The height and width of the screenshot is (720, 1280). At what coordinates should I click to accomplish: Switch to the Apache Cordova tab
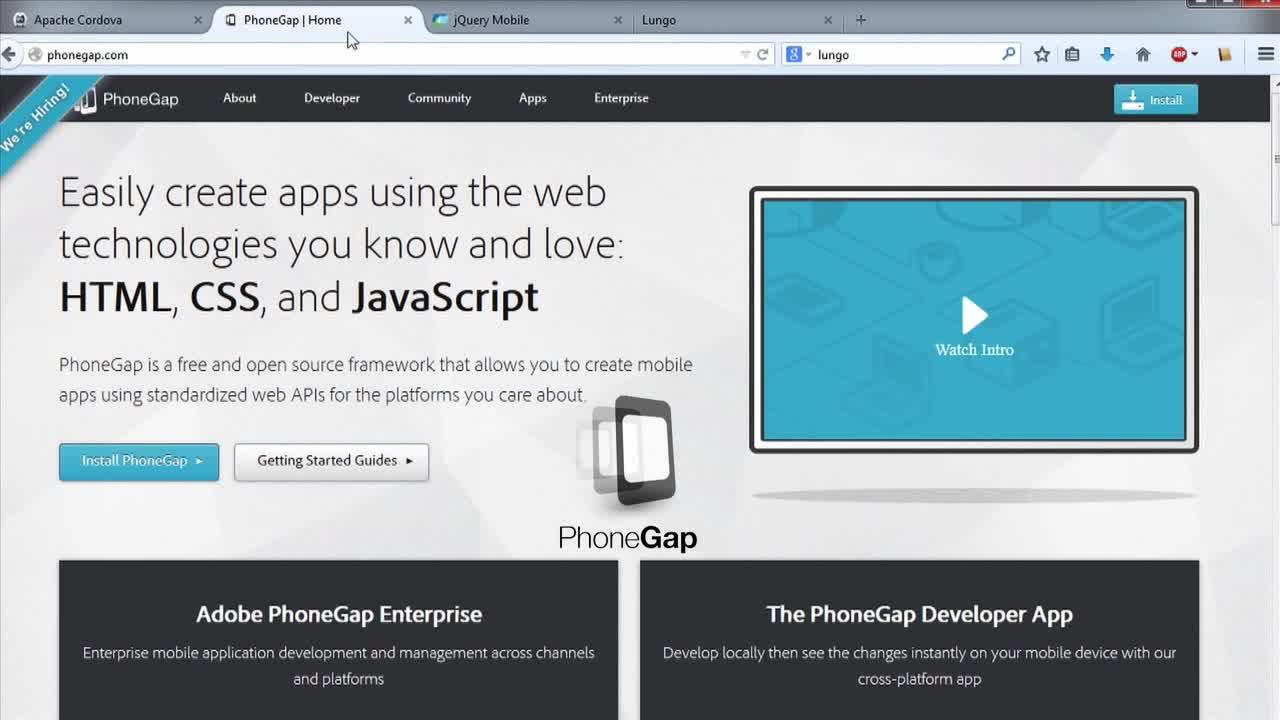pyautogui.click(x=105, y=20)
